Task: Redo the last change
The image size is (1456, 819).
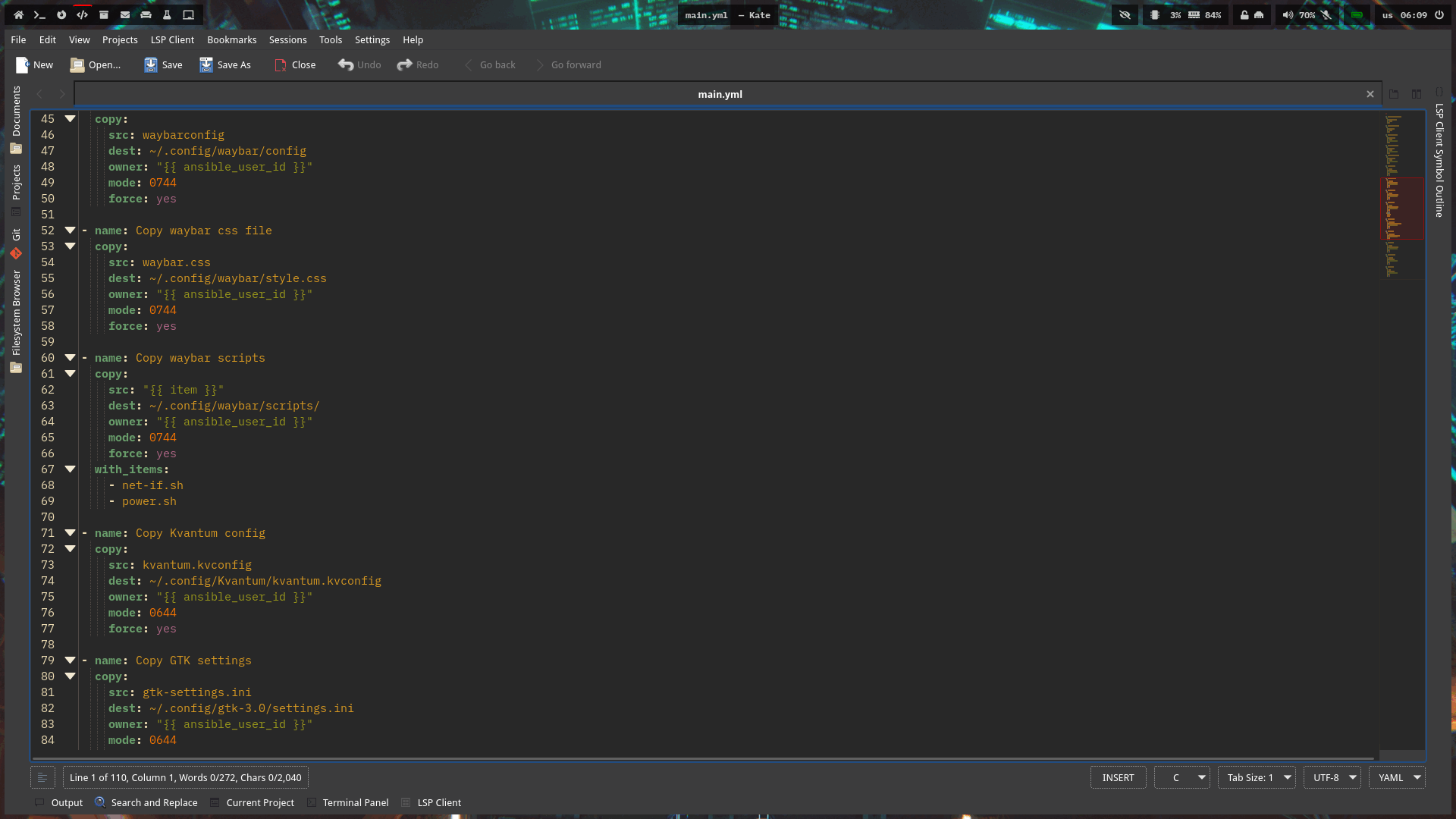Action: (417, 64)
